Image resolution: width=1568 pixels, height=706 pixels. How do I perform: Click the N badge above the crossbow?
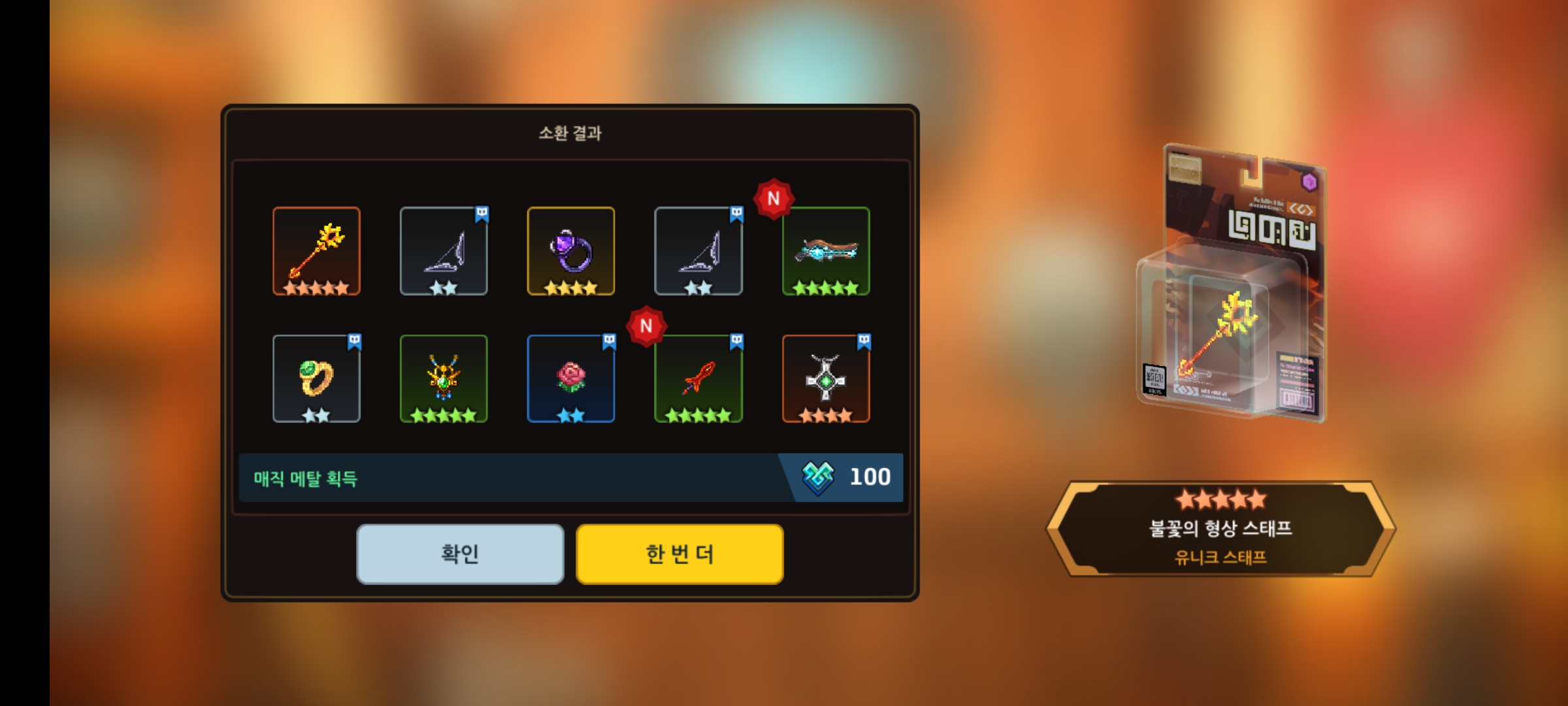(774, 198)
